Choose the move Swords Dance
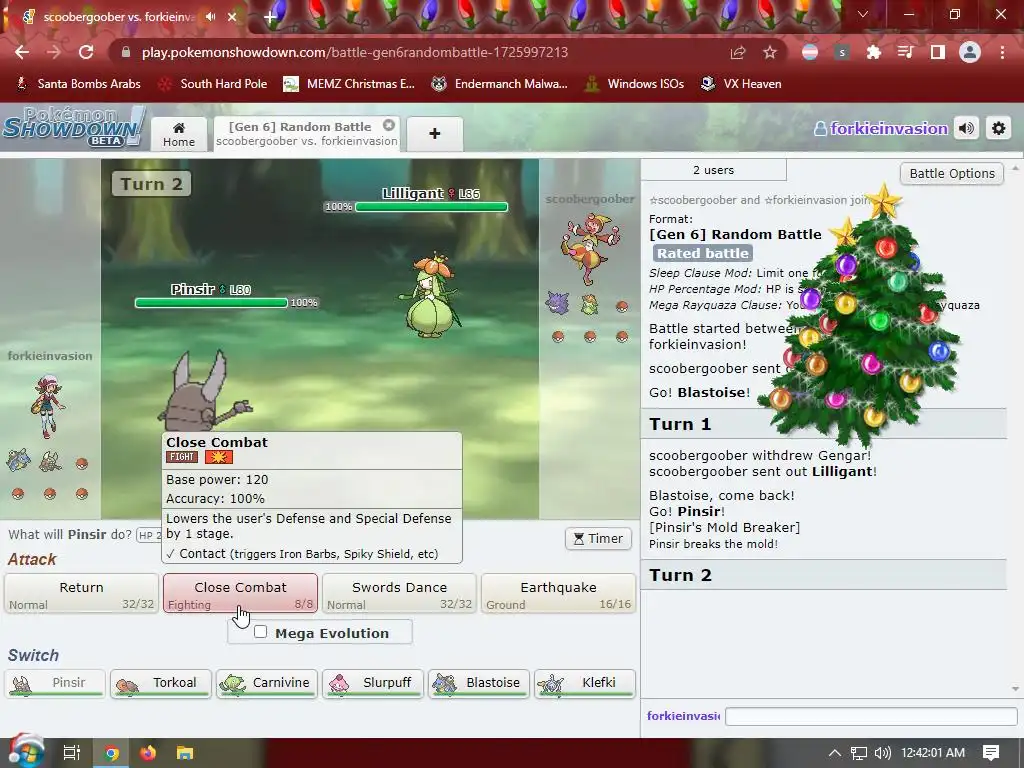Screen dimensions: 1024x768 [x=400, y=594]
